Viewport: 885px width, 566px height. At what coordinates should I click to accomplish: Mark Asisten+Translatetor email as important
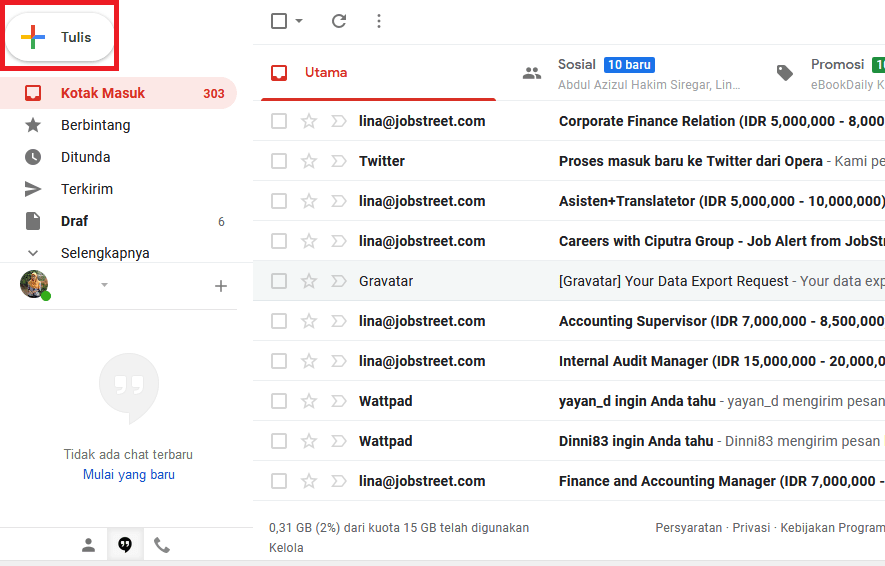point(339,201)
